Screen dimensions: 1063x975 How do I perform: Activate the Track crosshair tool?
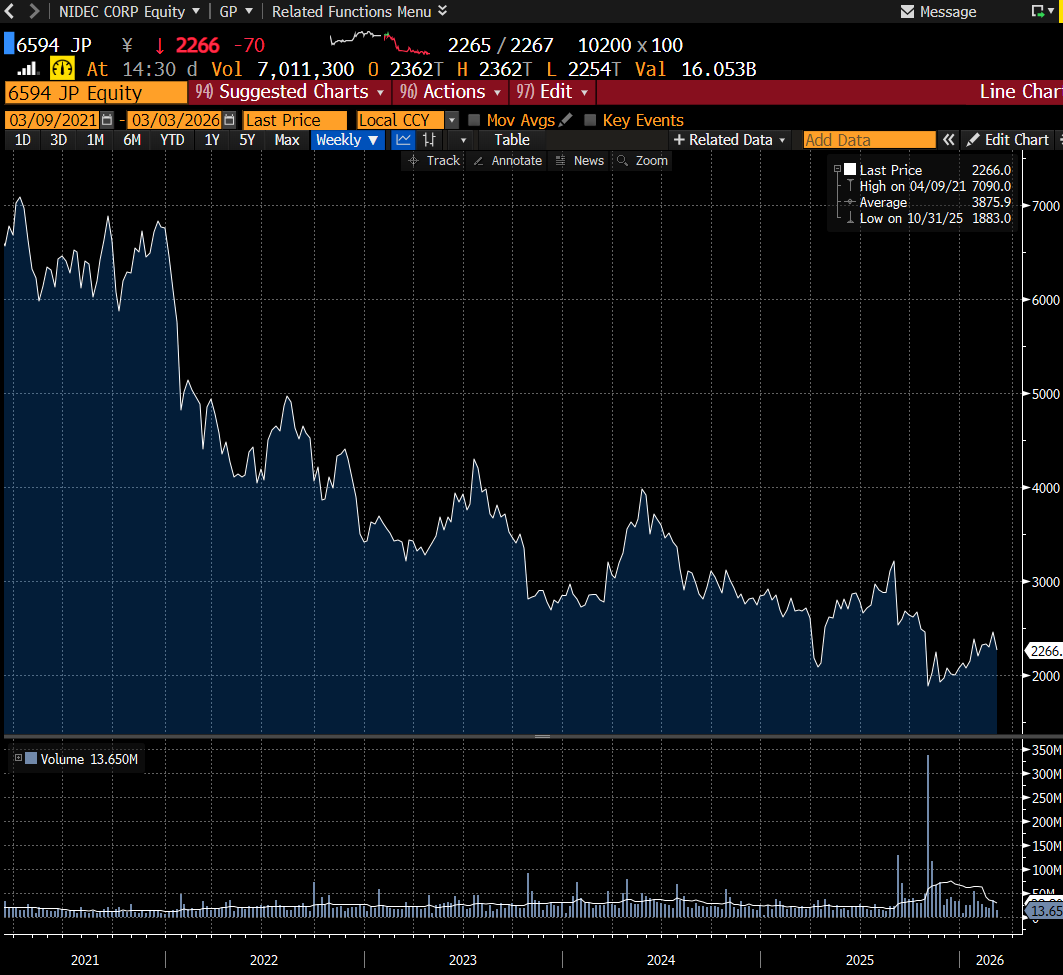(434, 161)
